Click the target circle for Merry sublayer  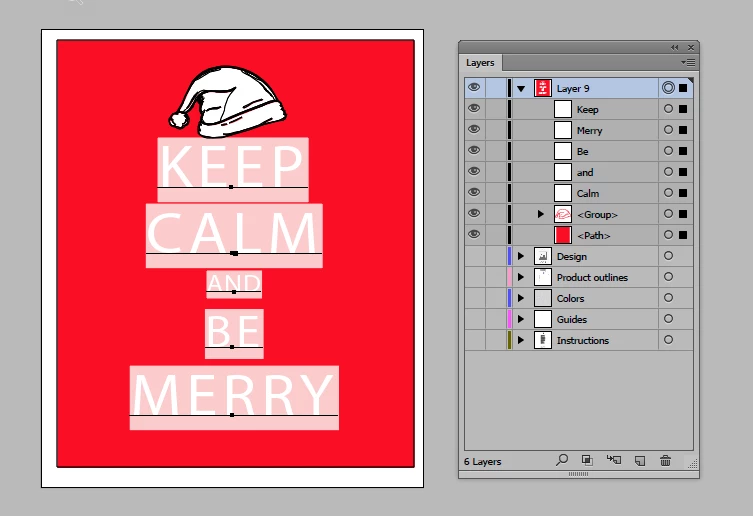pyautogui.click(x=668, y=130)
